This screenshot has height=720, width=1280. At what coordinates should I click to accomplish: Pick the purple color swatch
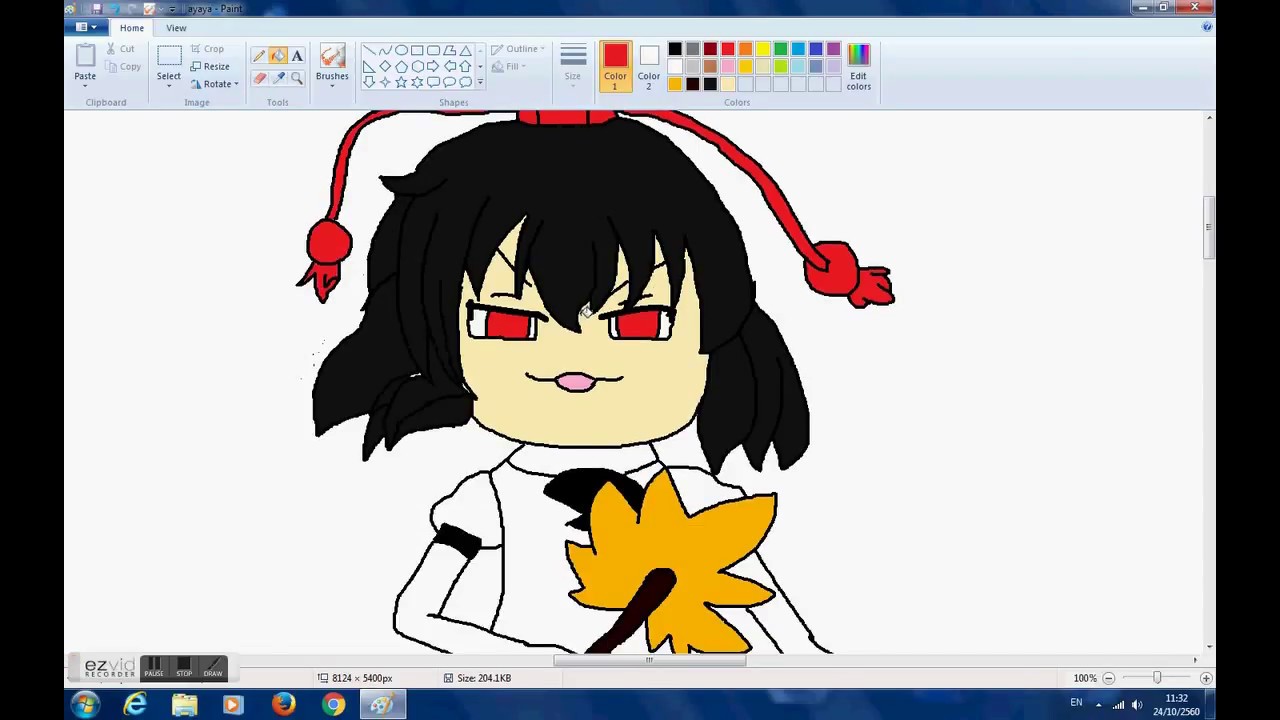(834, 50)
